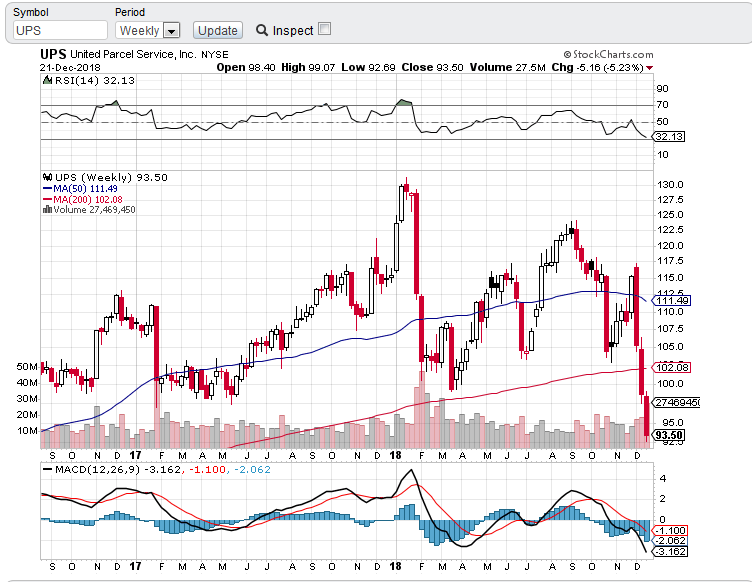This screenshot has height=582, width=752.
Task: Click the Symbol input field containing UPS
Action: (60, 30)
